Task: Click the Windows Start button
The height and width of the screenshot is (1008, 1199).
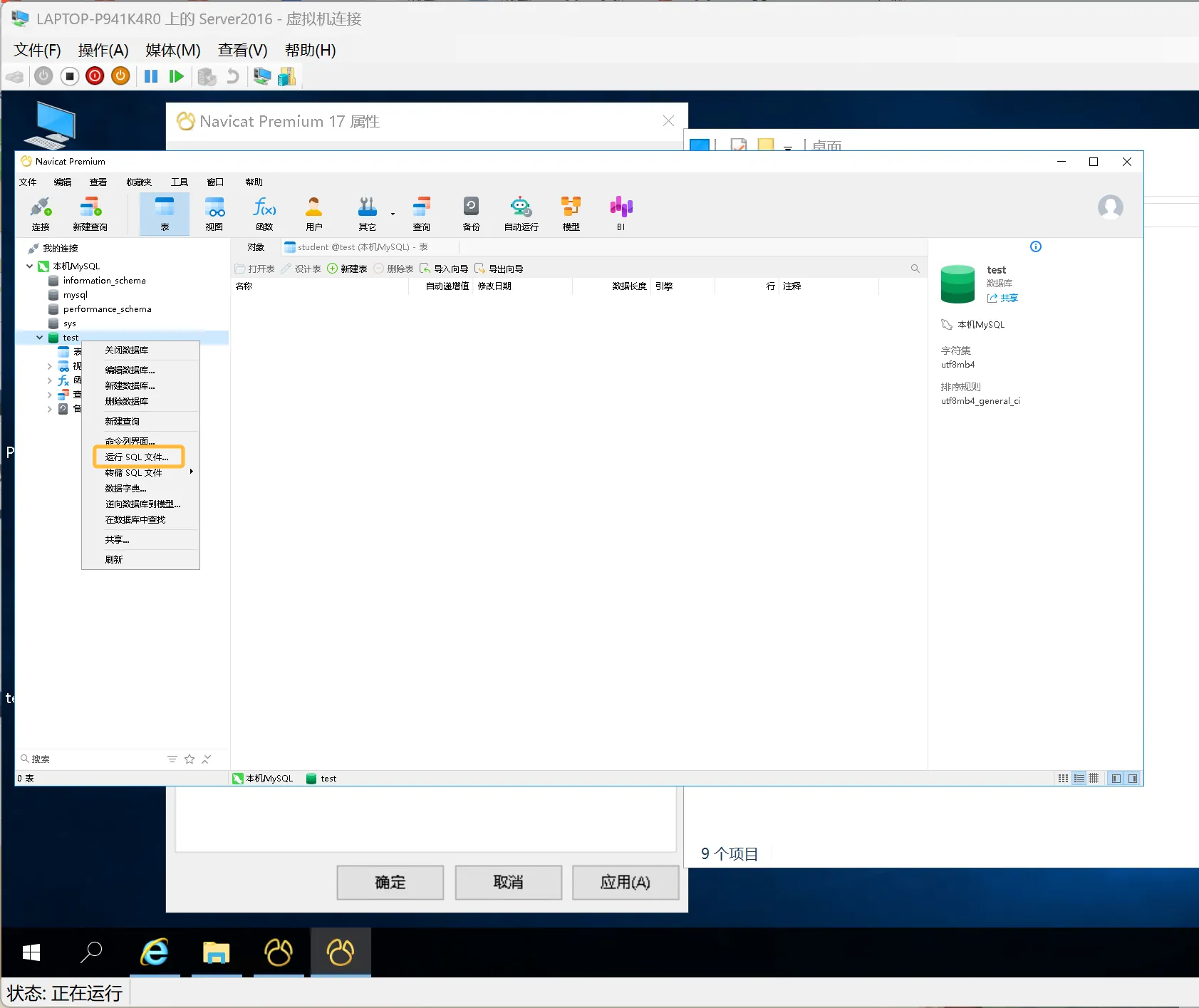Action: [31, 952]
